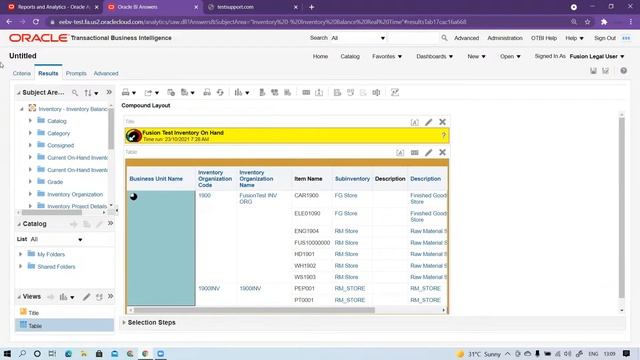640x360 pixels.
Task: Expand the Category folder
Action: (x=30, y=133)
